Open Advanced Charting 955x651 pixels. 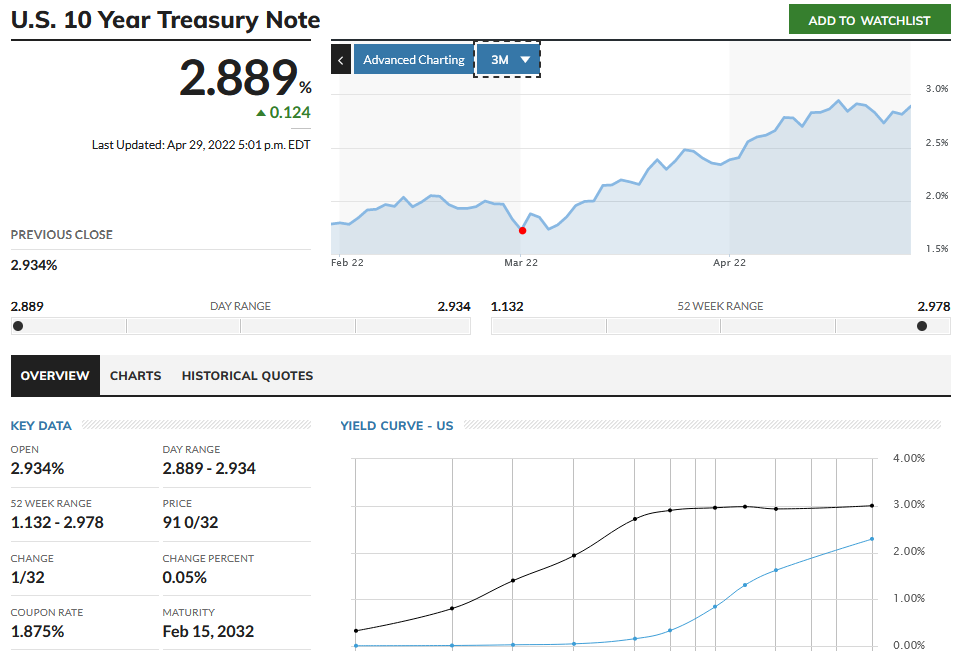(x=414, y=60)
